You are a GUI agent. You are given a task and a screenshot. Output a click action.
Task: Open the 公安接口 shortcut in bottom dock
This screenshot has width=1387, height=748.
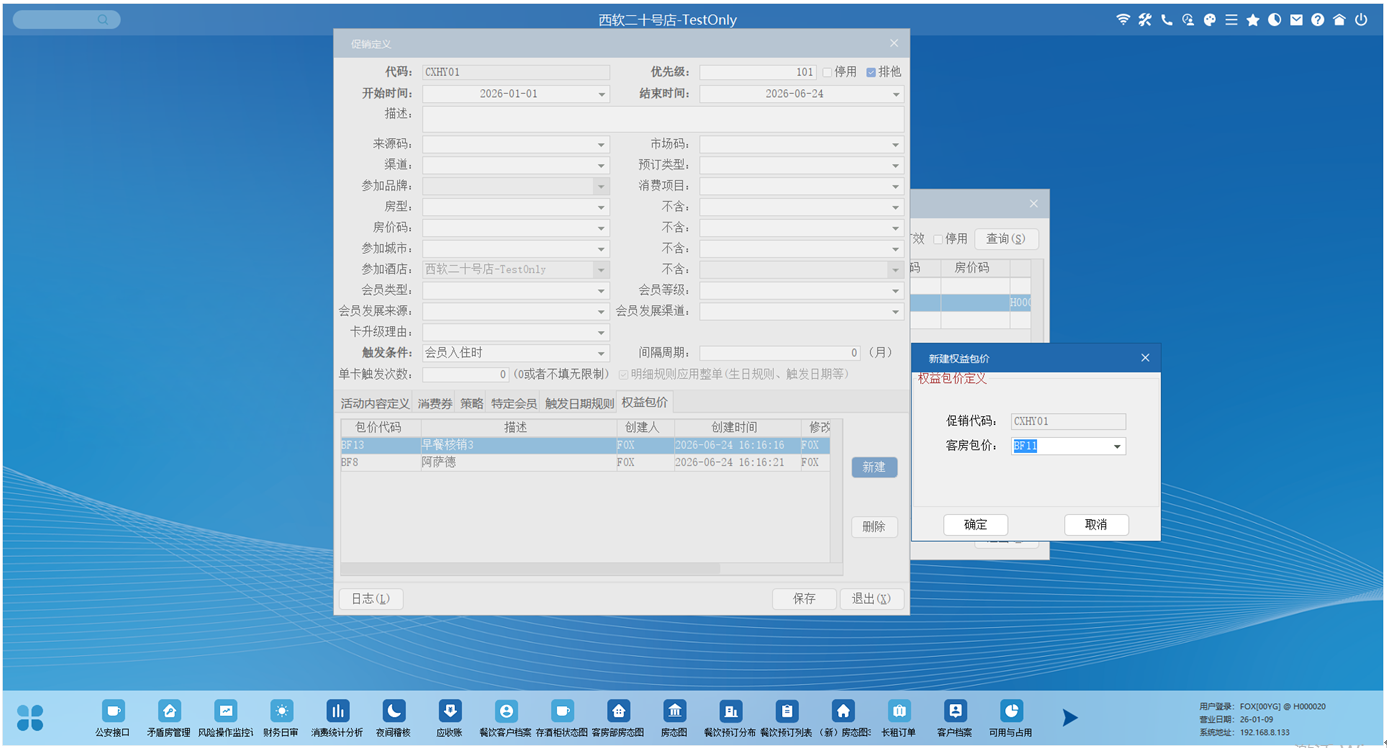(113, 711)
